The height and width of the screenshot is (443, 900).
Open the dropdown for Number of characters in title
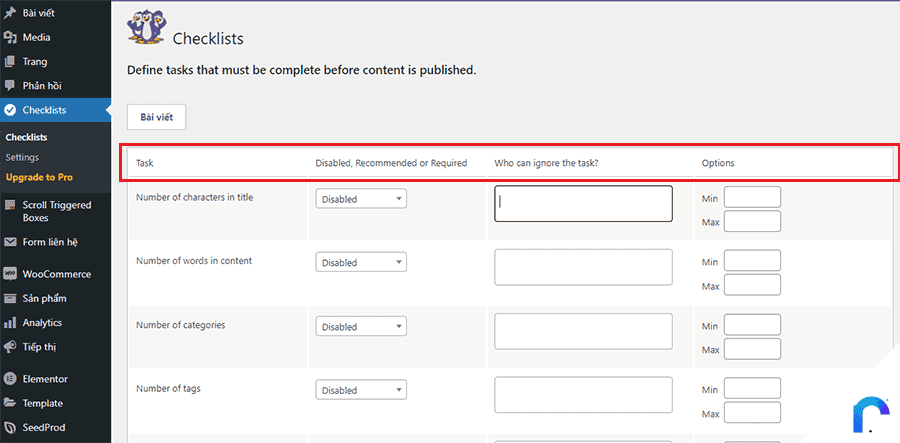pyautogui.click(x=361, y=199)
